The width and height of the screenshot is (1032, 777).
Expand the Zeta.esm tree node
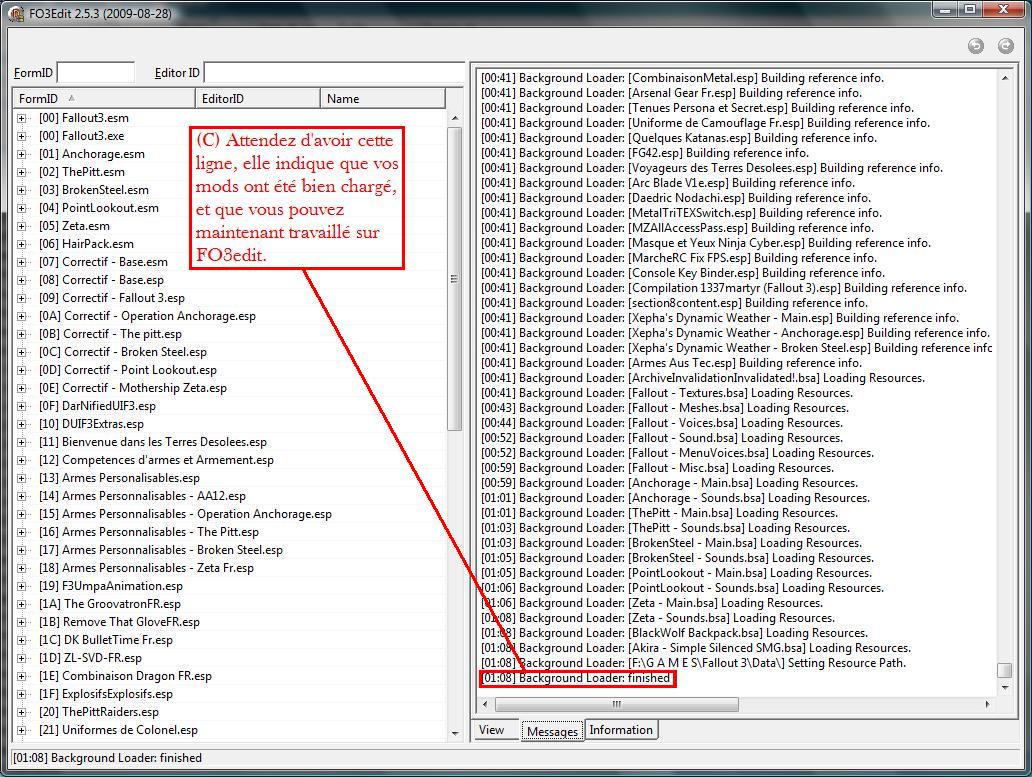click(22, 226)
